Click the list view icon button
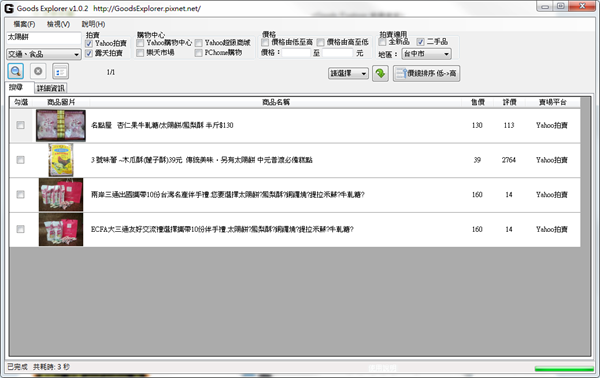This screenshot has width=600, height=378. click(60, 72)
